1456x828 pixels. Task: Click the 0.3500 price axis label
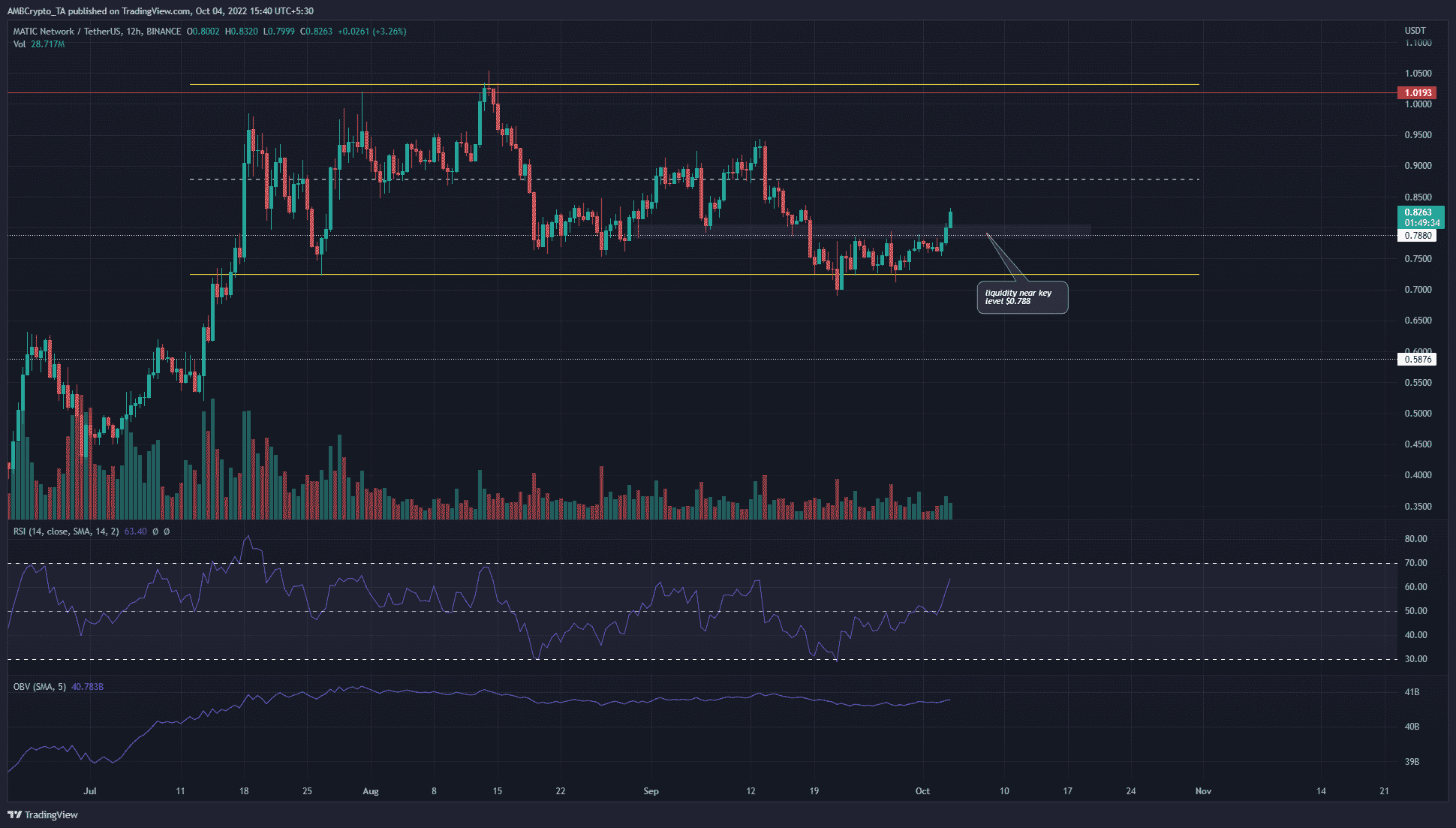pyautogui.click(x=1418, y=507)
